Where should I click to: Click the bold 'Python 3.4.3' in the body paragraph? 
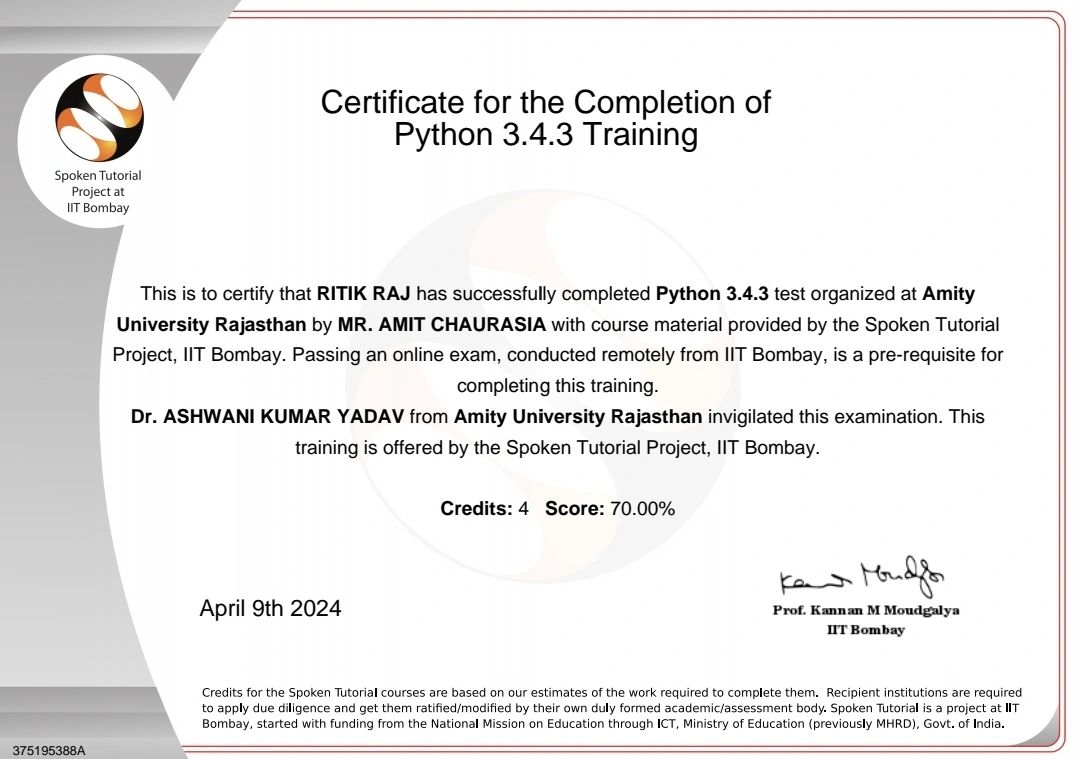click(712, 294)
